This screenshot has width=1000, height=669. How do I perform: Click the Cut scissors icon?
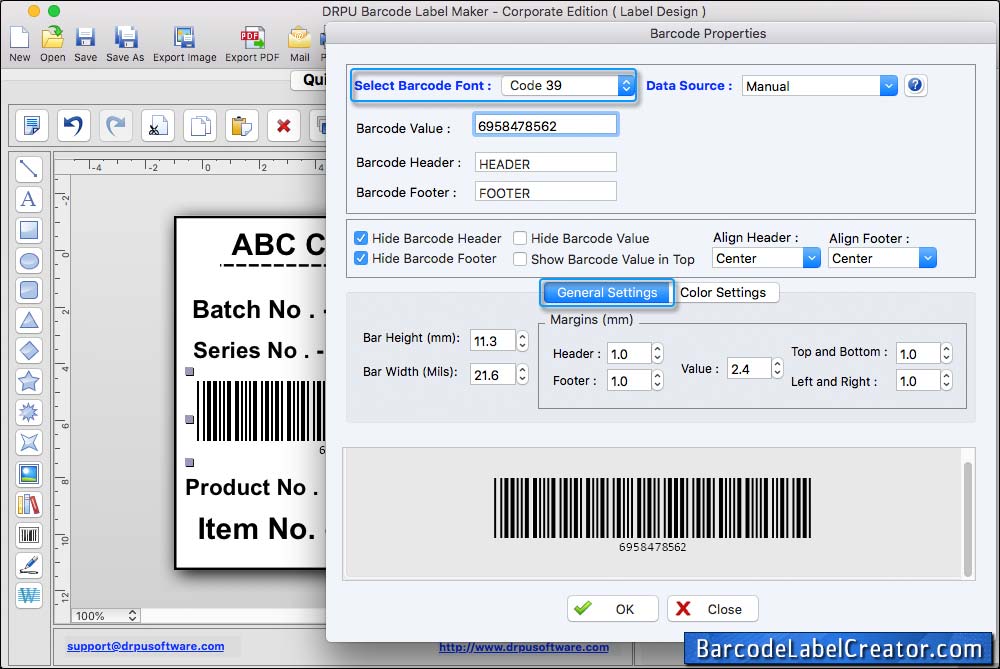click(x=158, y=125)
